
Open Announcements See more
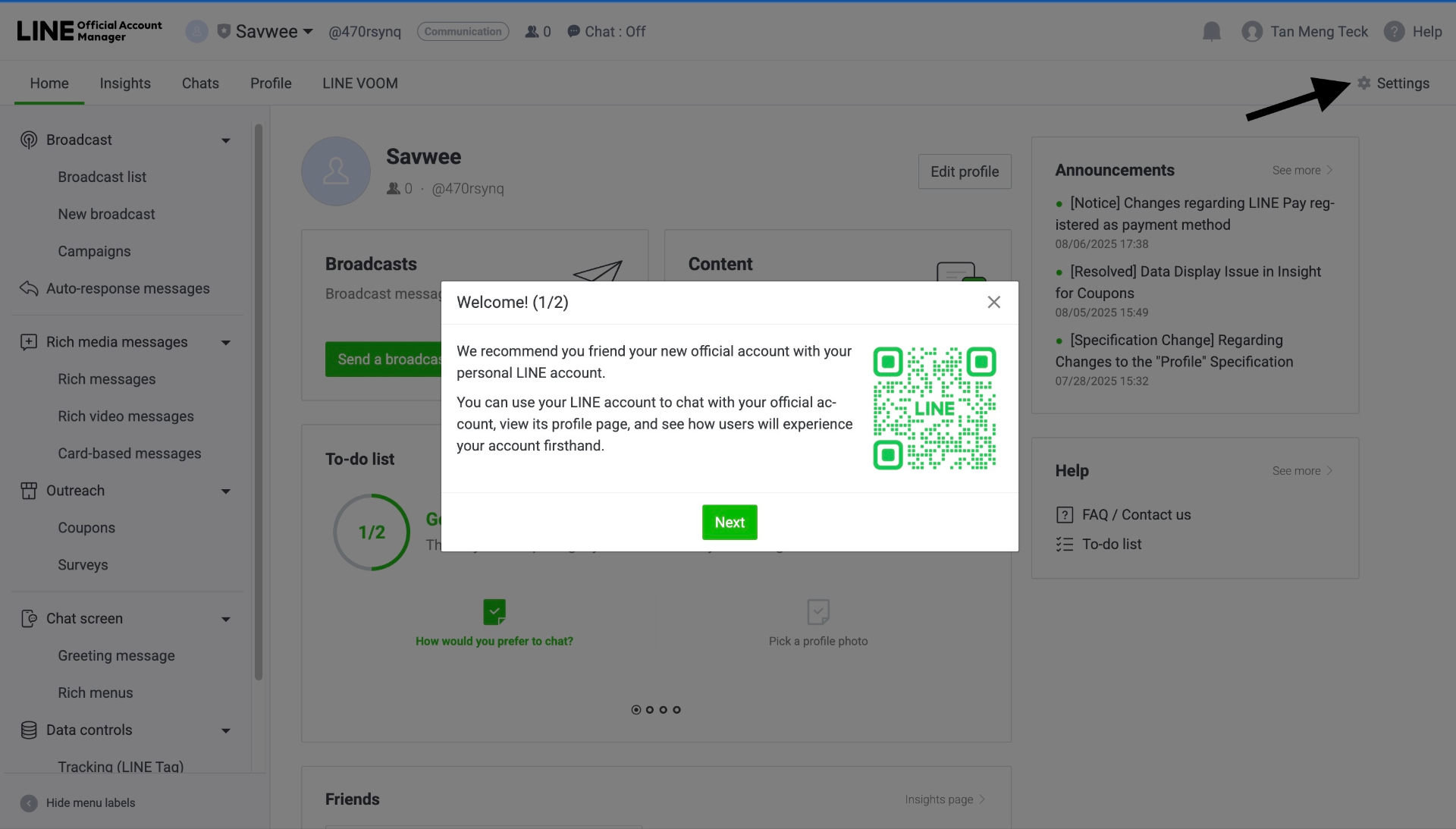coord(1302,170)
